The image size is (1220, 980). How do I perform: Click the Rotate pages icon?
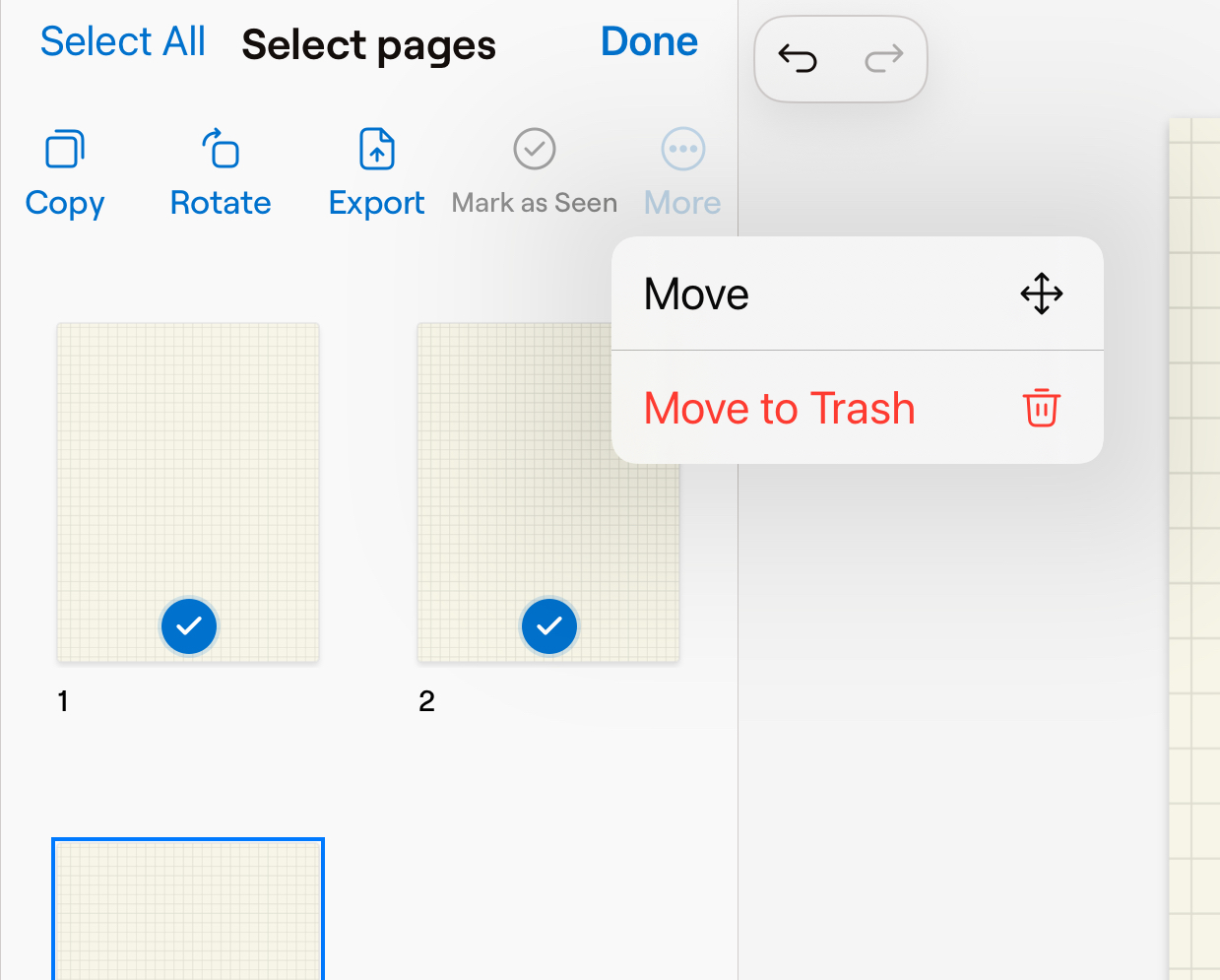[221, 150]
